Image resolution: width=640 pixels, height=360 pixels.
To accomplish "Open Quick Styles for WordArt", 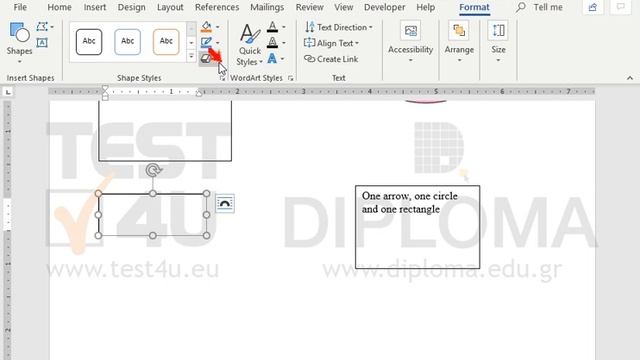I will point(249,44).
